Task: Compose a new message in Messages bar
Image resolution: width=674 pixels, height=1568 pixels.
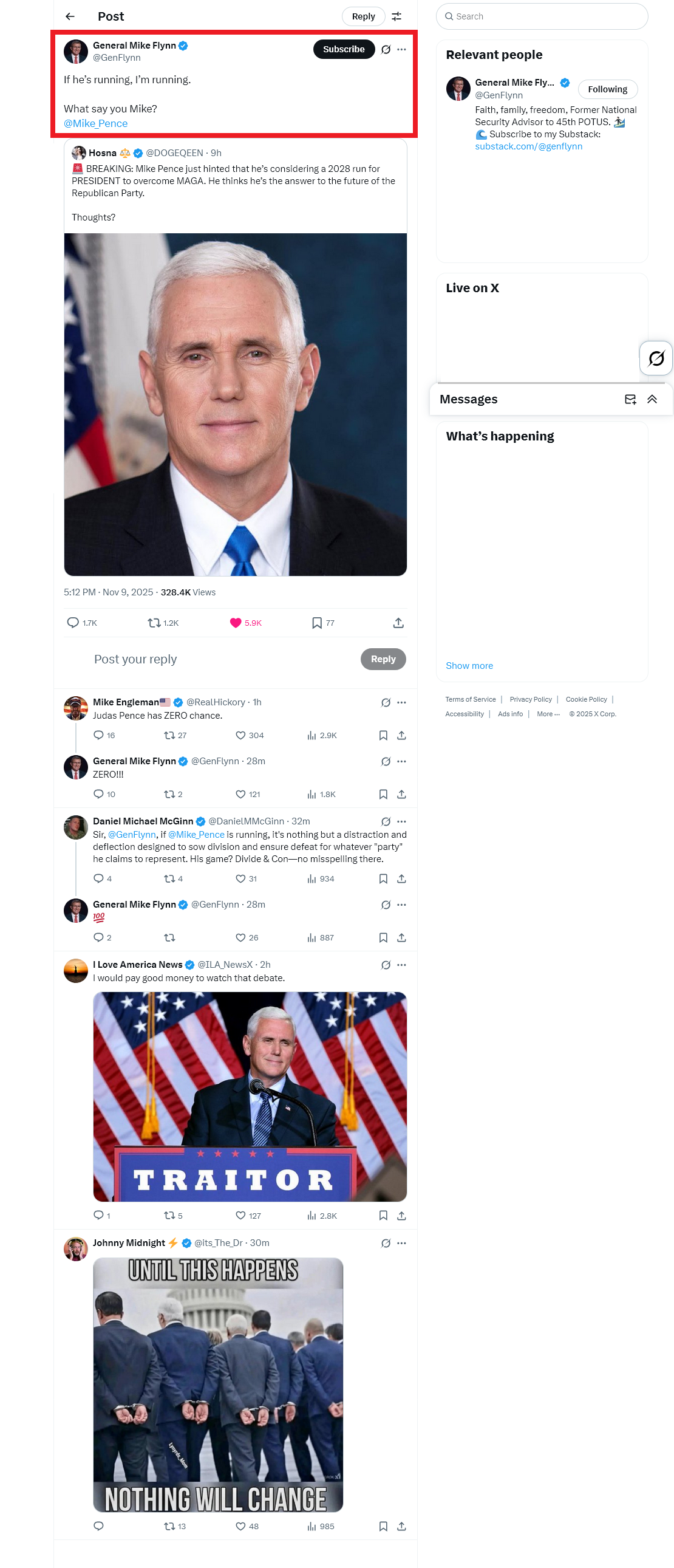Action: [x=630, y=399]
